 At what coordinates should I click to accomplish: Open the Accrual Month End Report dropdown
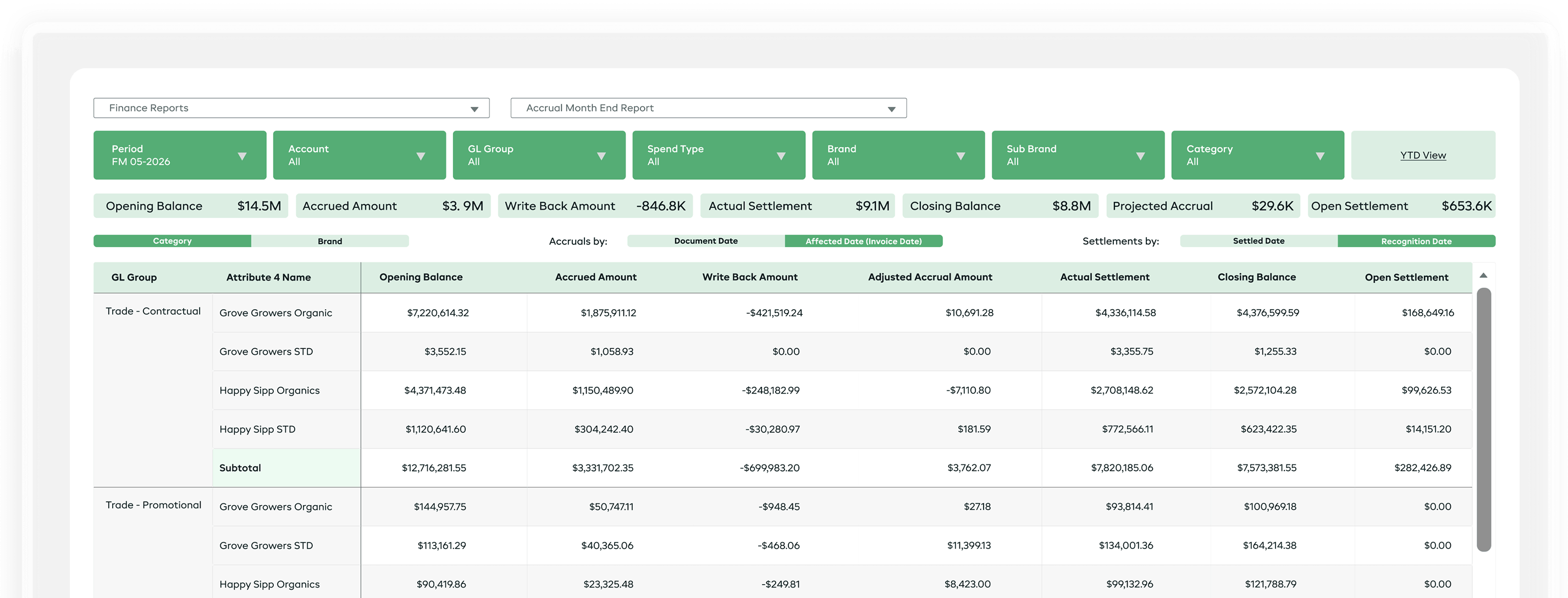(x=709, y=108)
